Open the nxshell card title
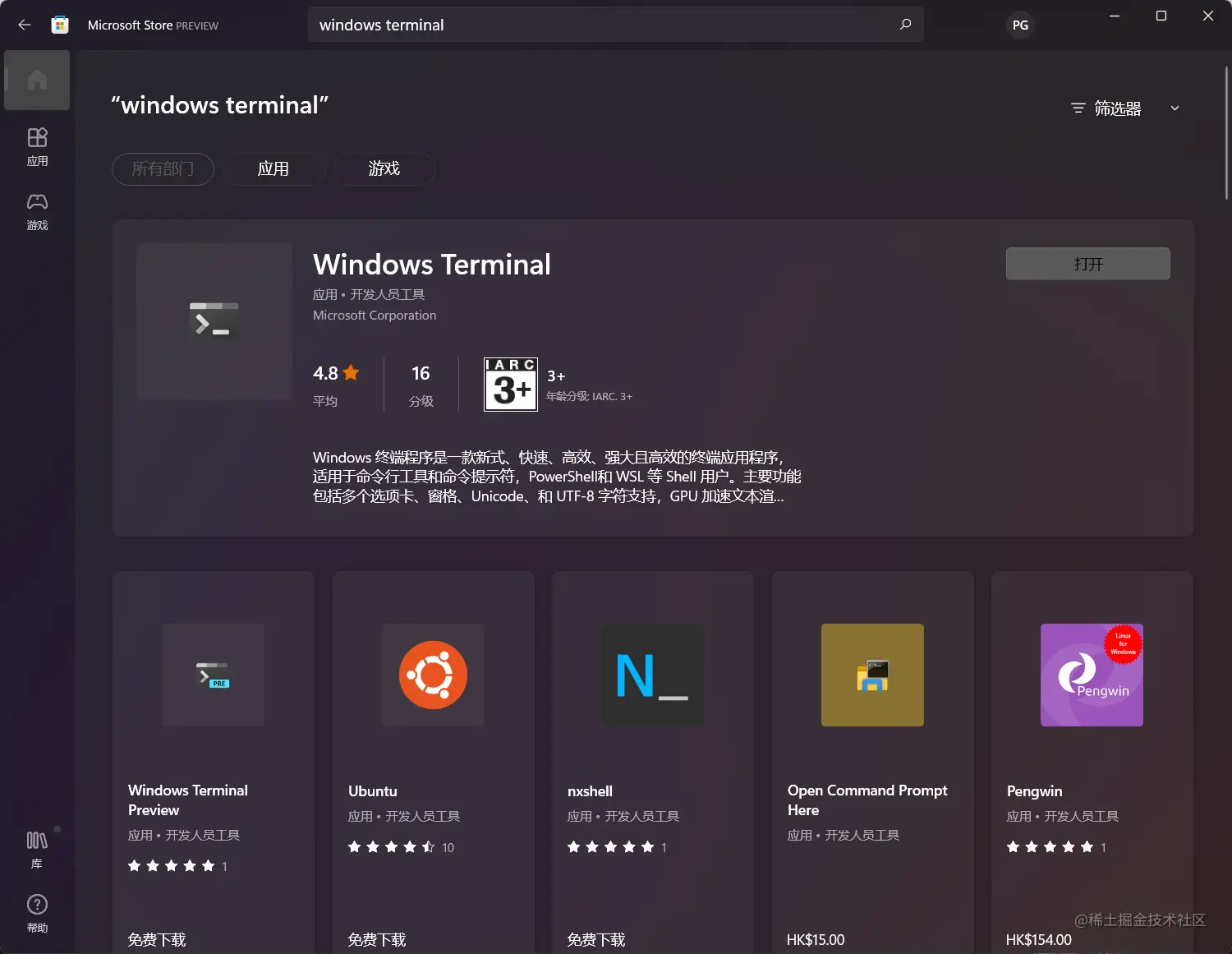The width and height of the screenshot is (1232, 954). click(x=590, y=791)
